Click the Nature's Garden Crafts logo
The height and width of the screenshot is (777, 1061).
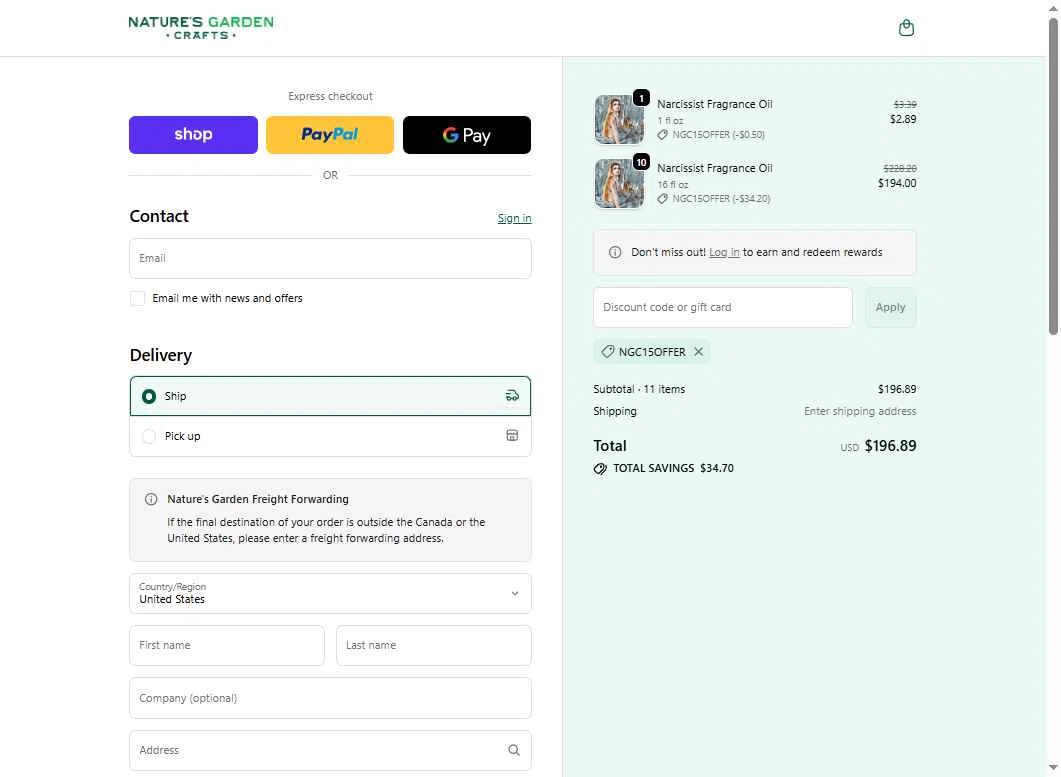point(201,28)
